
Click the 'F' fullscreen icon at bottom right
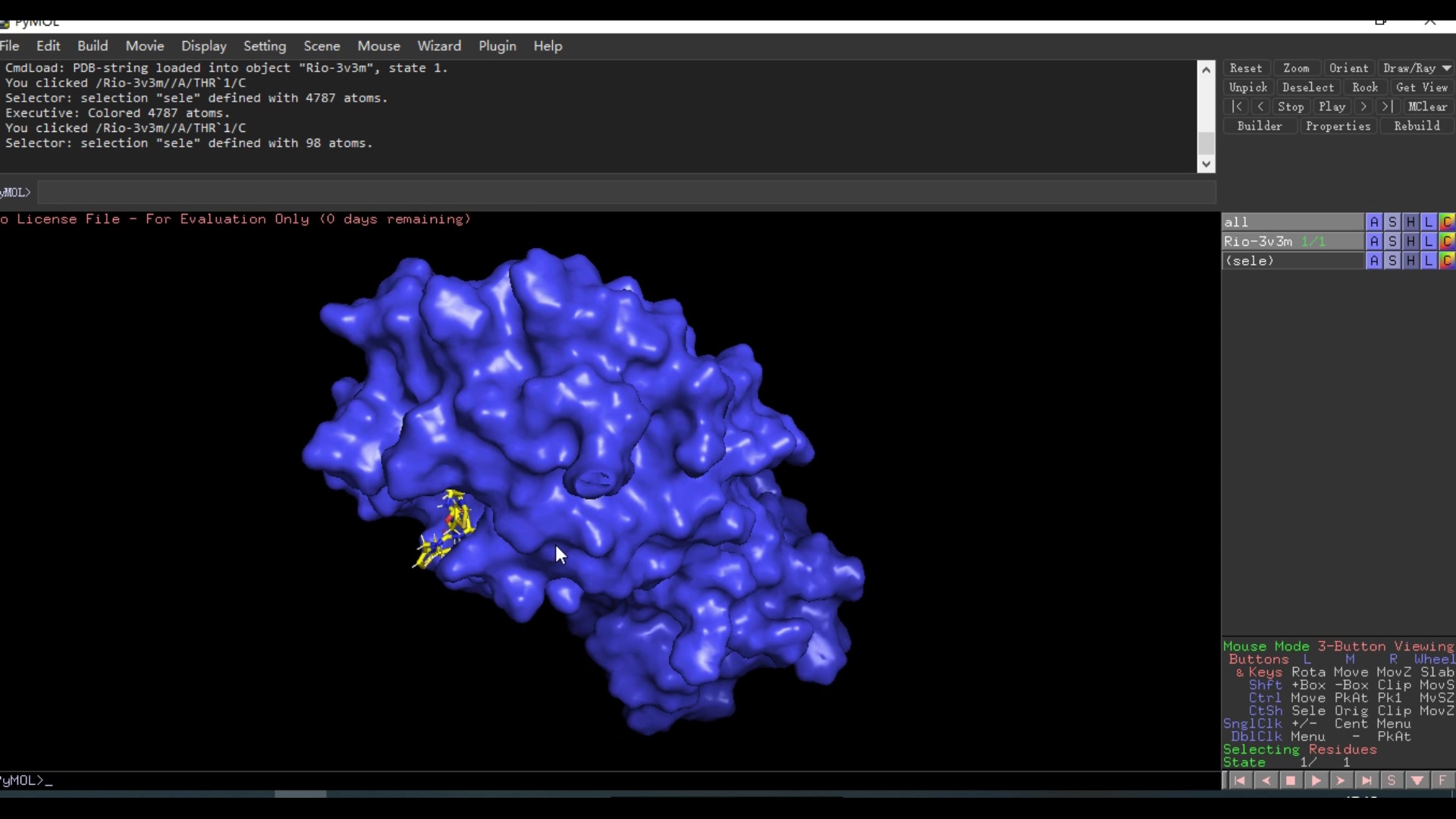pyautogui.click(x=1442, y=780)
